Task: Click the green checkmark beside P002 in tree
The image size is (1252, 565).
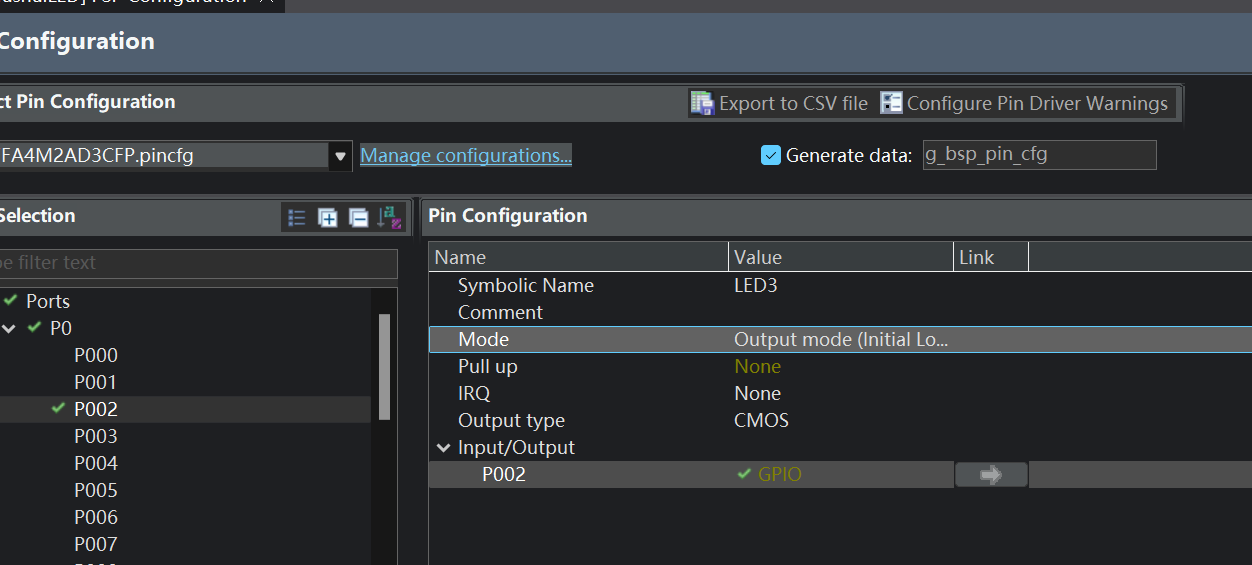Action: point(58,408)
